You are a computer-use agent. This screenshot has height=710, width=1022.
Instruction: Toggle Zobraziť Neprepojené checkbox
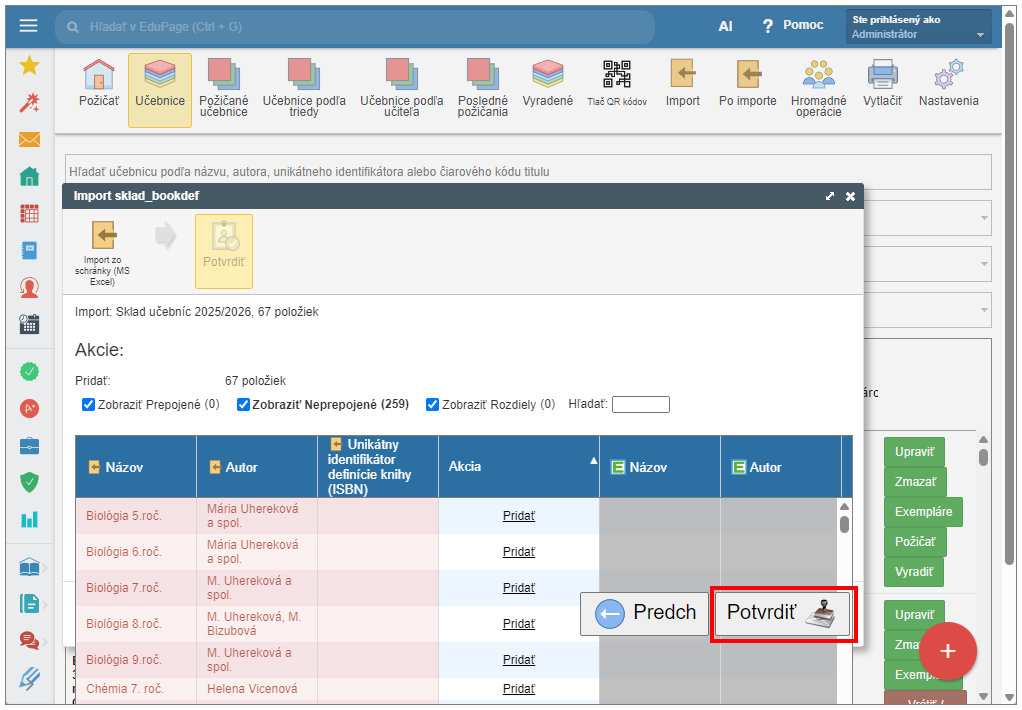click(x=243, y=405)
